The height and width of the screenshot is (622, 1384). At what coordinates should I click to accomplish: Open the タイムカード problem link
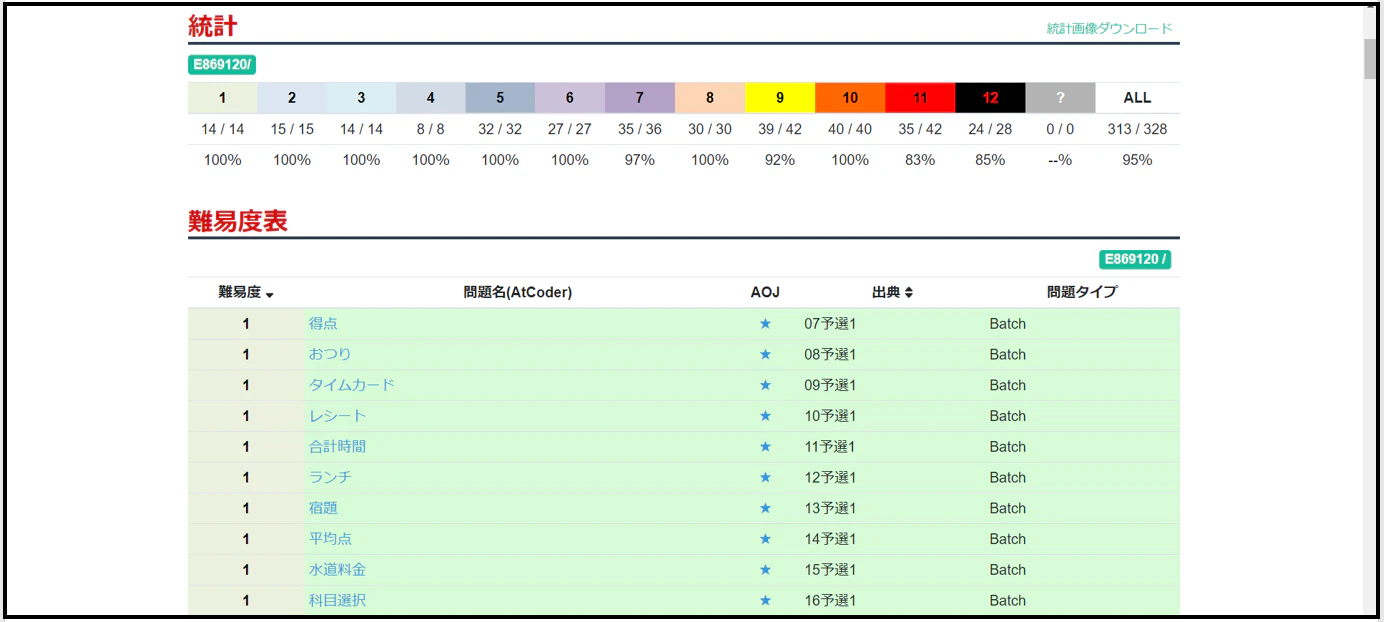click(352, 385)
